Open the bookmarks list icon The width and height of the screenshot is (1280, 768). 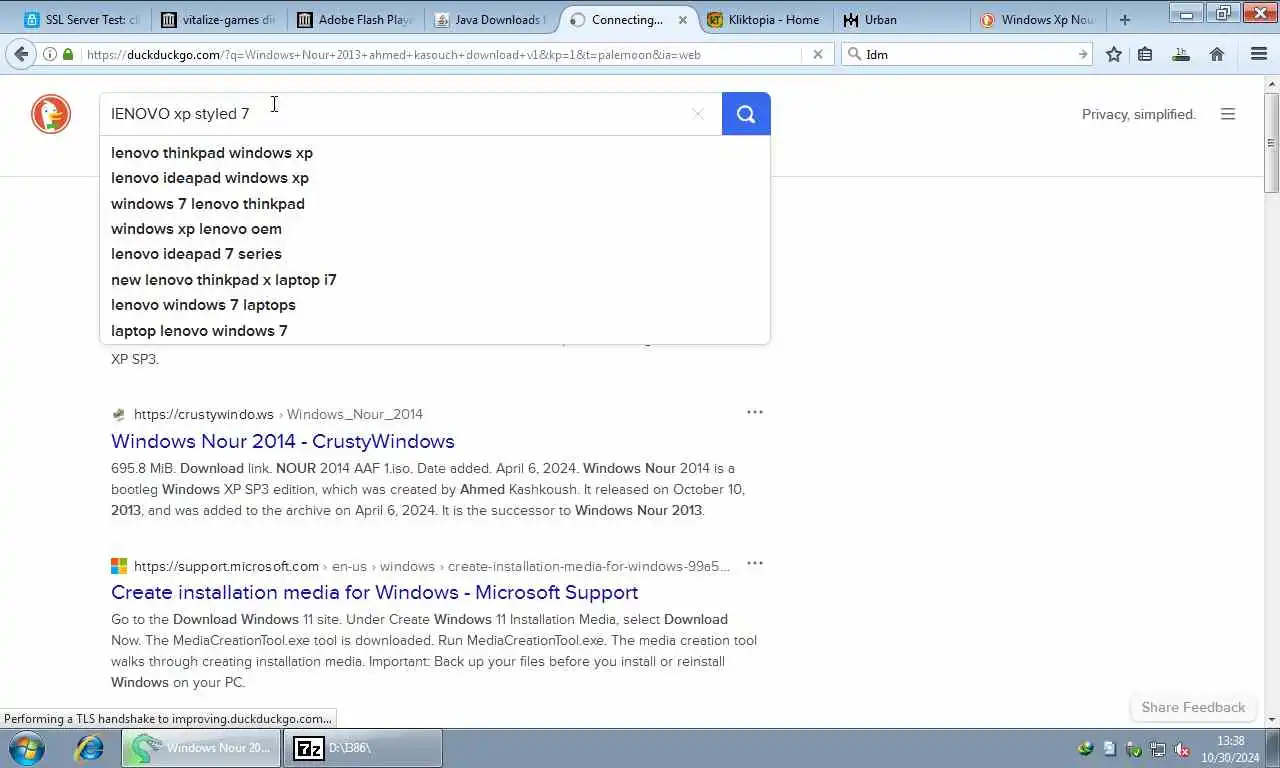pos(1145,55)
